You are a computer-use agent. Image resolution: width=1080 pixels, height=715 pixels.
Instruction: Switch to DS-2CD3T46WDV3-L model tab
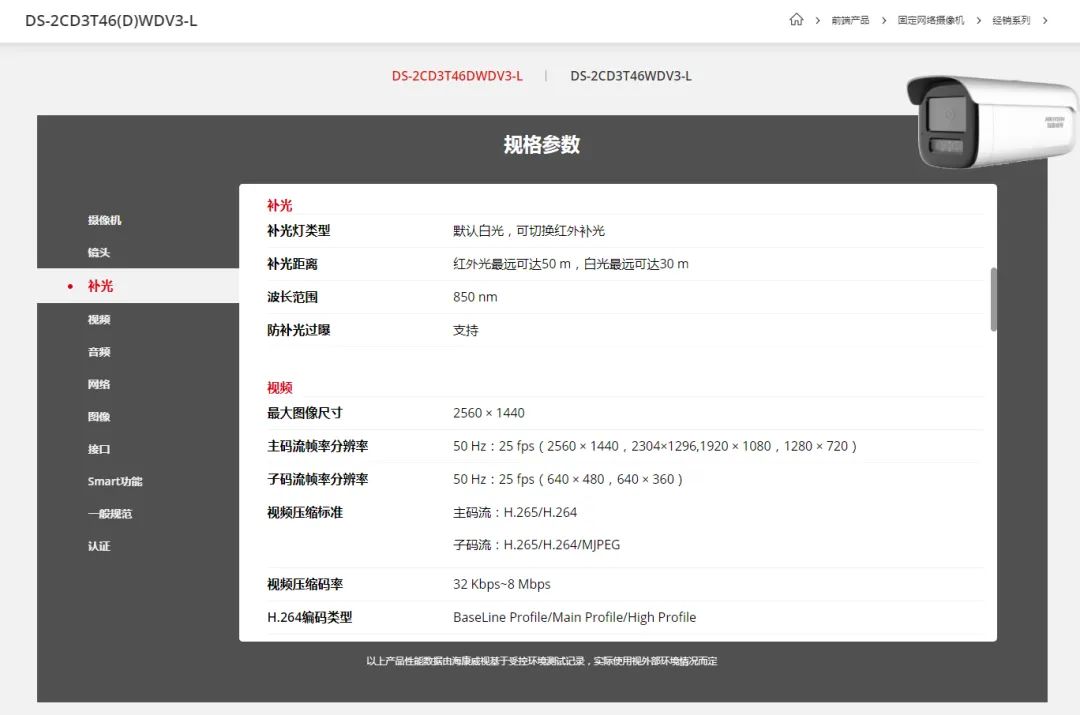pos(630,76)
